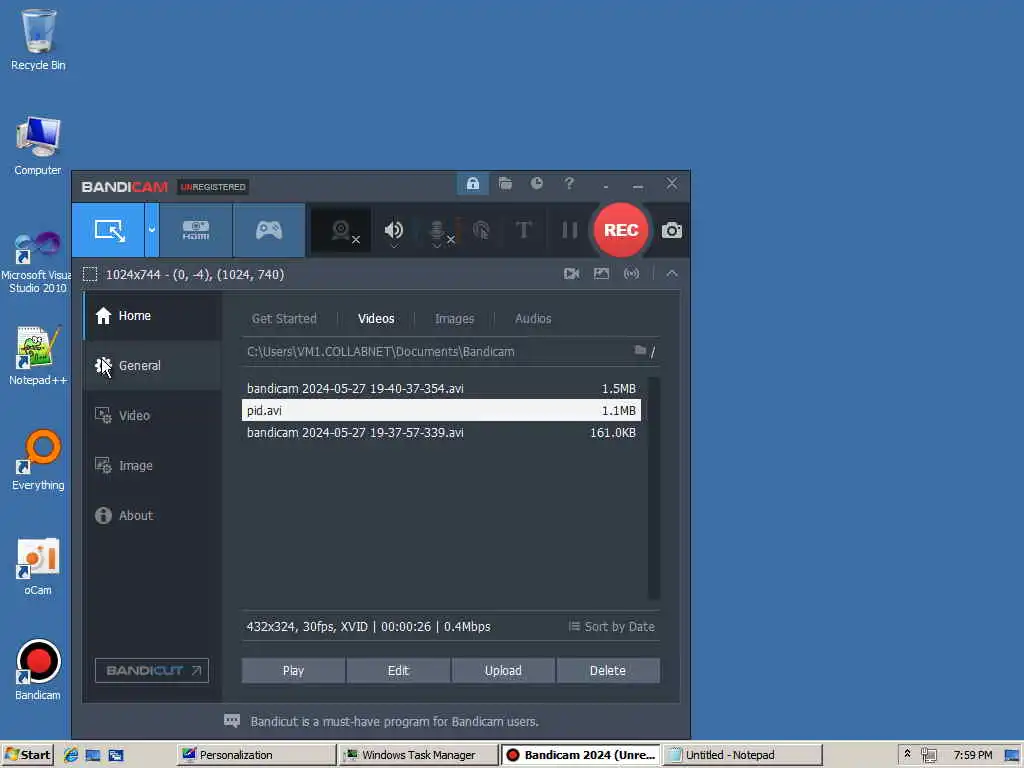Select the oCam desktop shortcut

coord(38,566)
